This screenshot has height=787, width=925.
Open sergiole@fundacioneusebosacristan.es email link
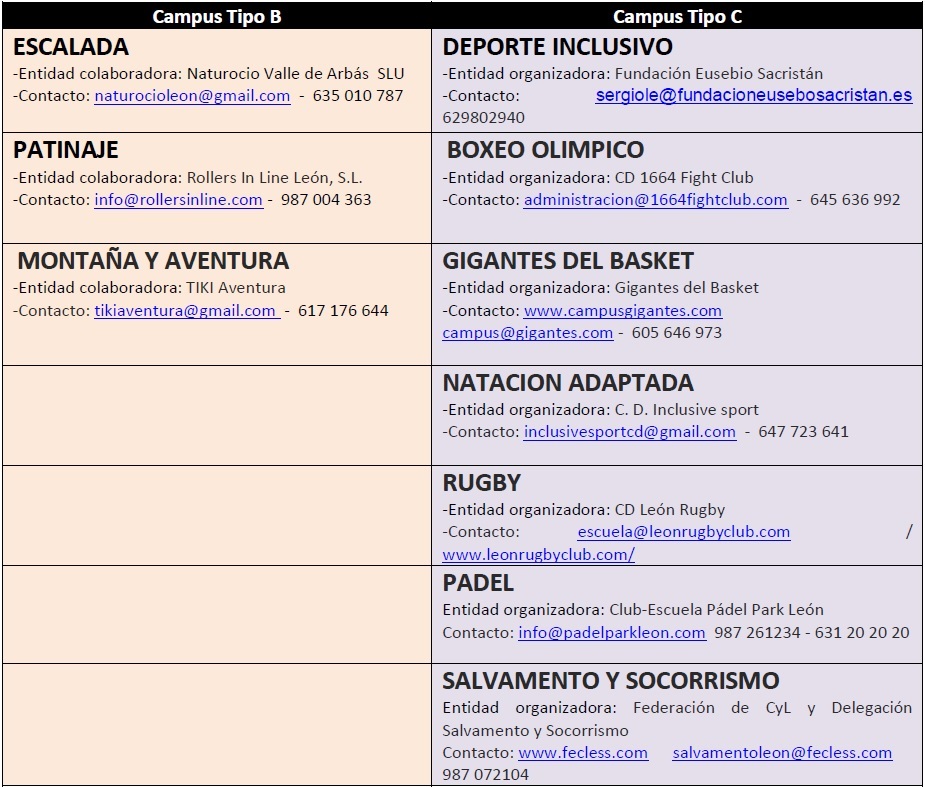click(754, 95)
